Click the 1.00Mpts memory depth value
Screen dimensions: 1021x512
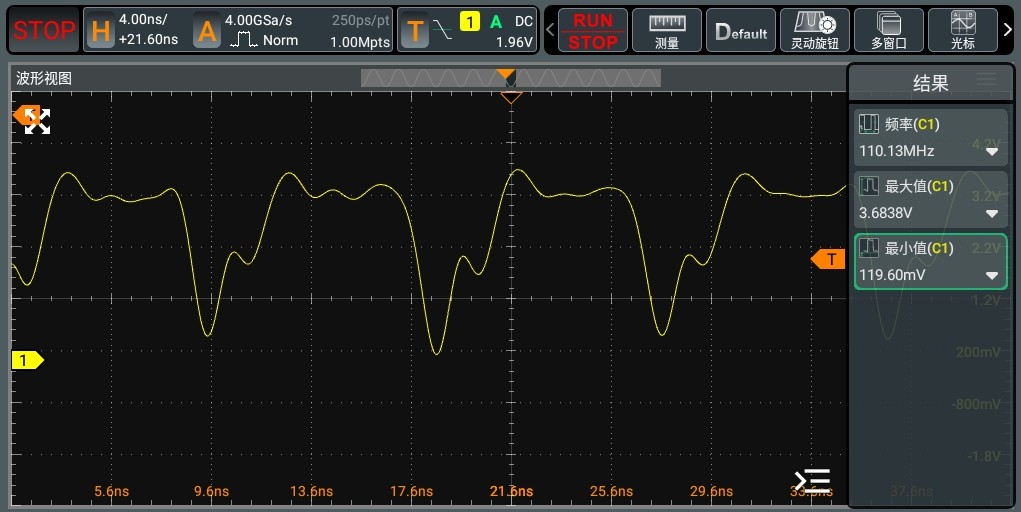click(x=360, y=42)
